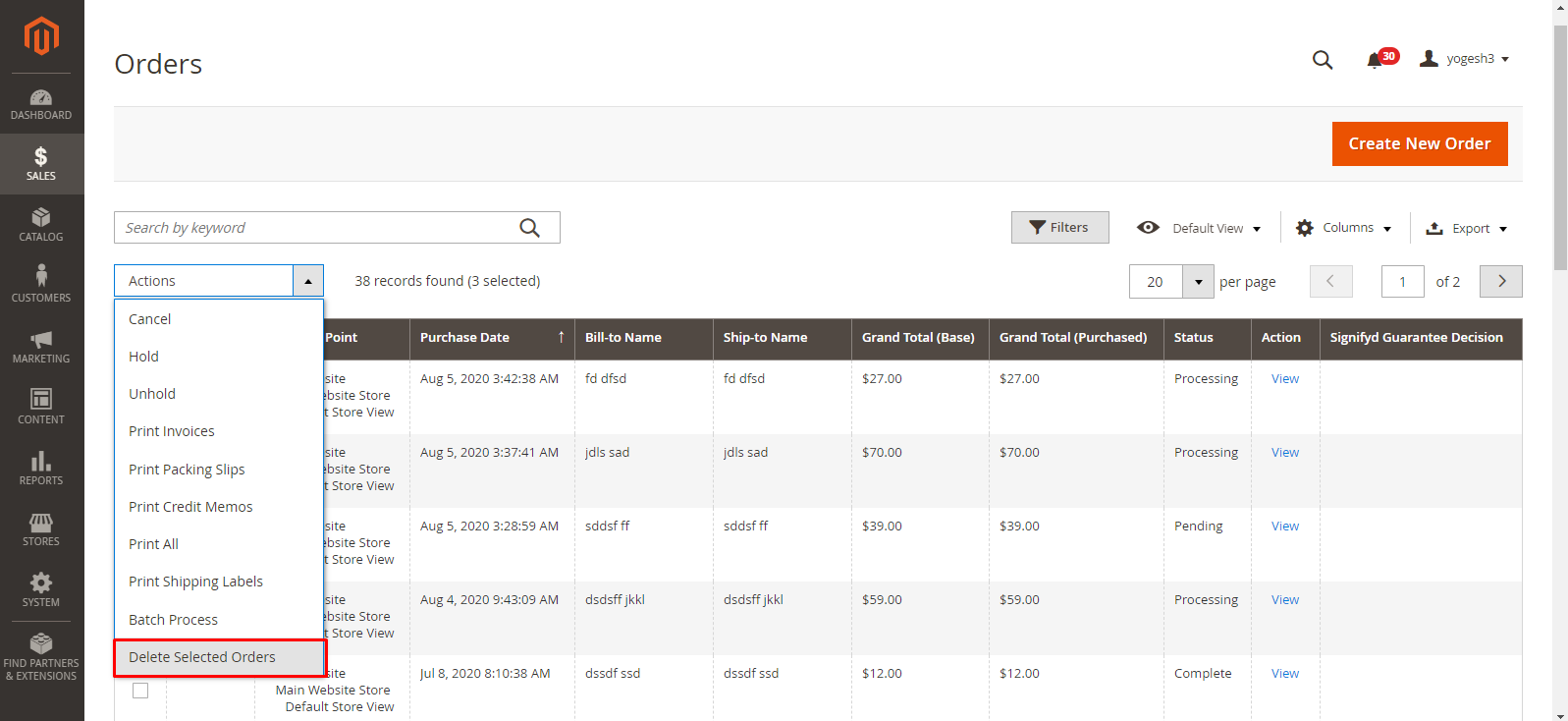Go to the next page arrow

point(1501,281)
